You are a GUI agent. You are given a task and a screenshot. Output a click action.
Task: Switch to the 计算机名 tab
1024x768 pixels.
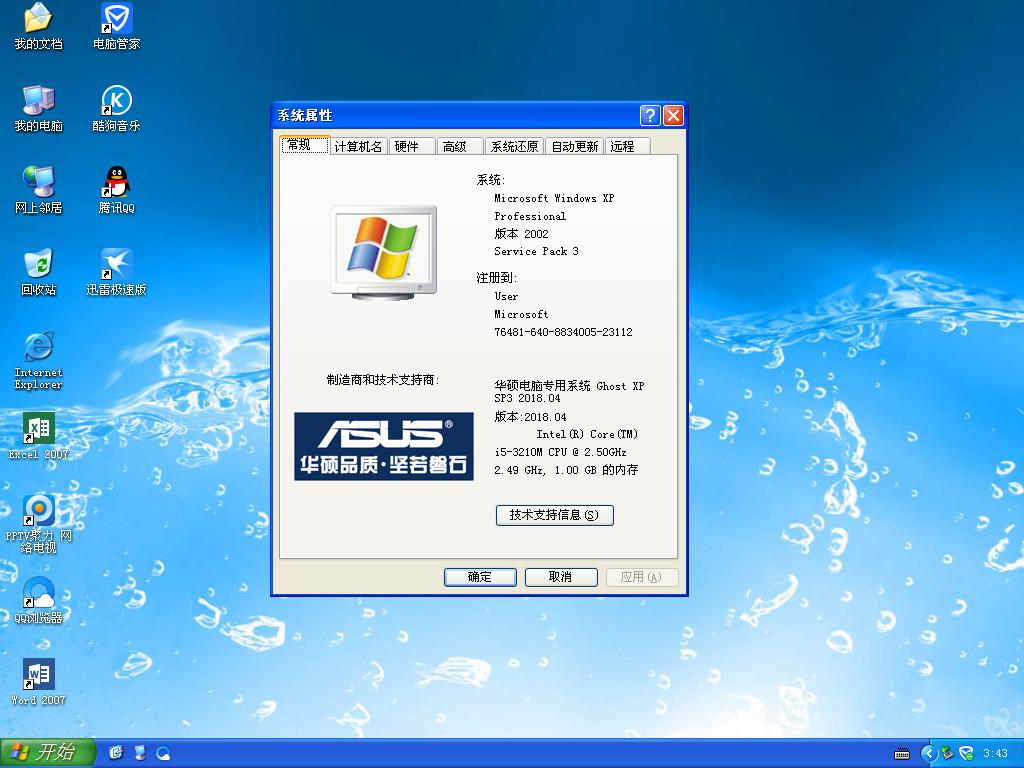point(358,145)
